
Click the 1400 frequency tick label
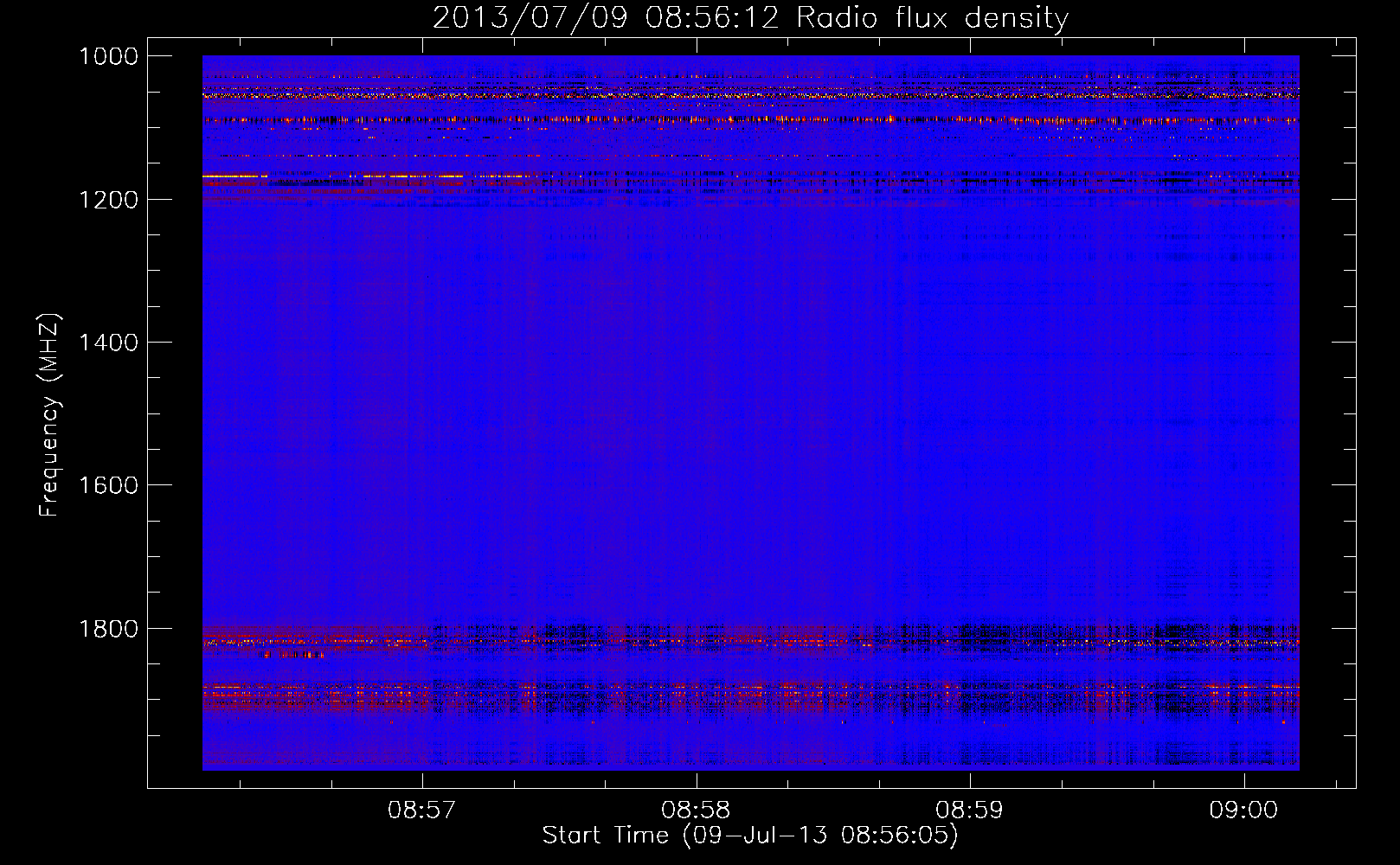tap(108, 343)
